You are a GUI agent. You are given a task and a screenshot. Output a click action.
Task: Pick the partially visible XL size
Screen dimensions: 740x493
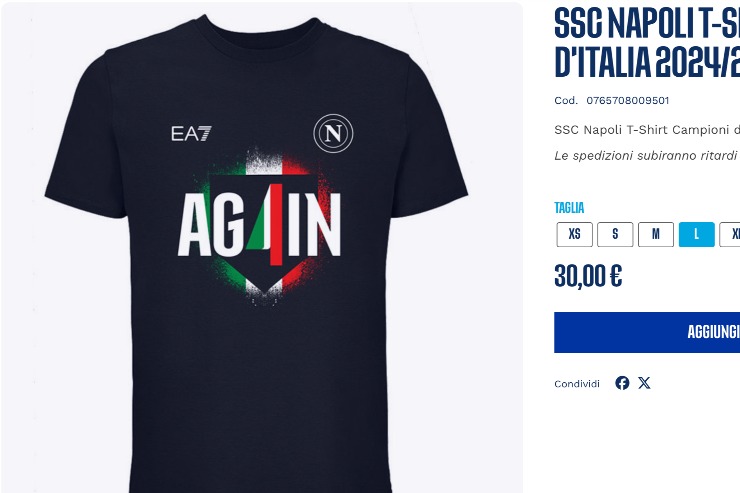[730, 234]
